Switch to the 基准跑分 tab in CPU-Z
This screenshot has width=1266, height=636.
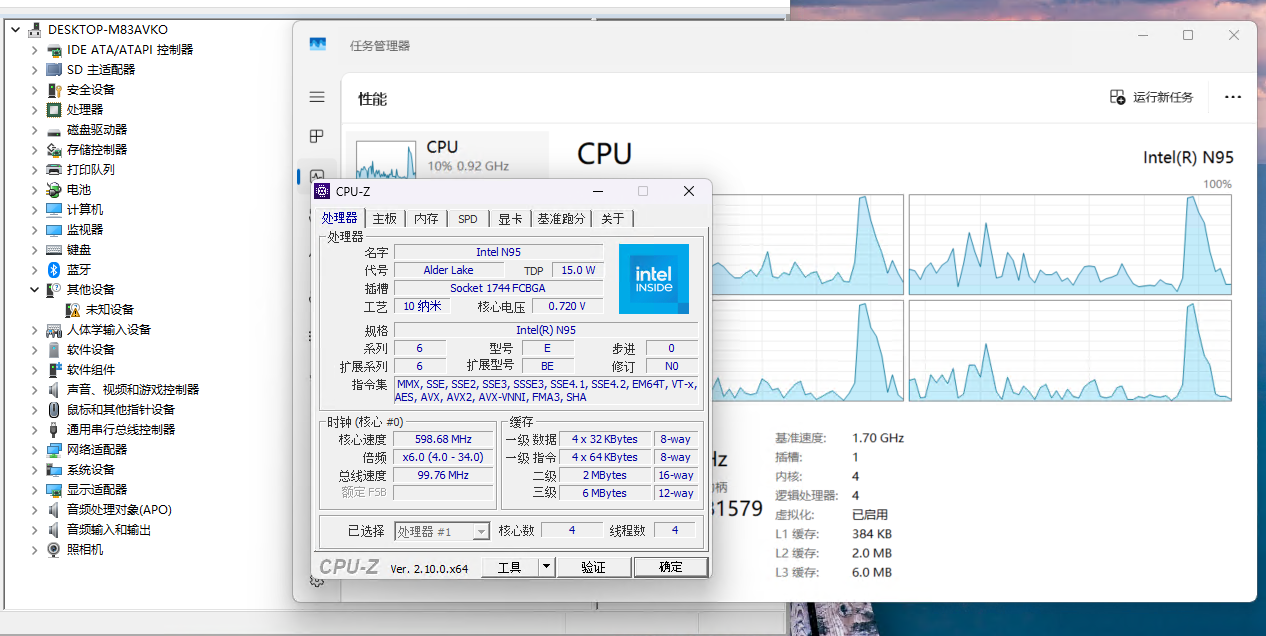[x=561, y=219]
